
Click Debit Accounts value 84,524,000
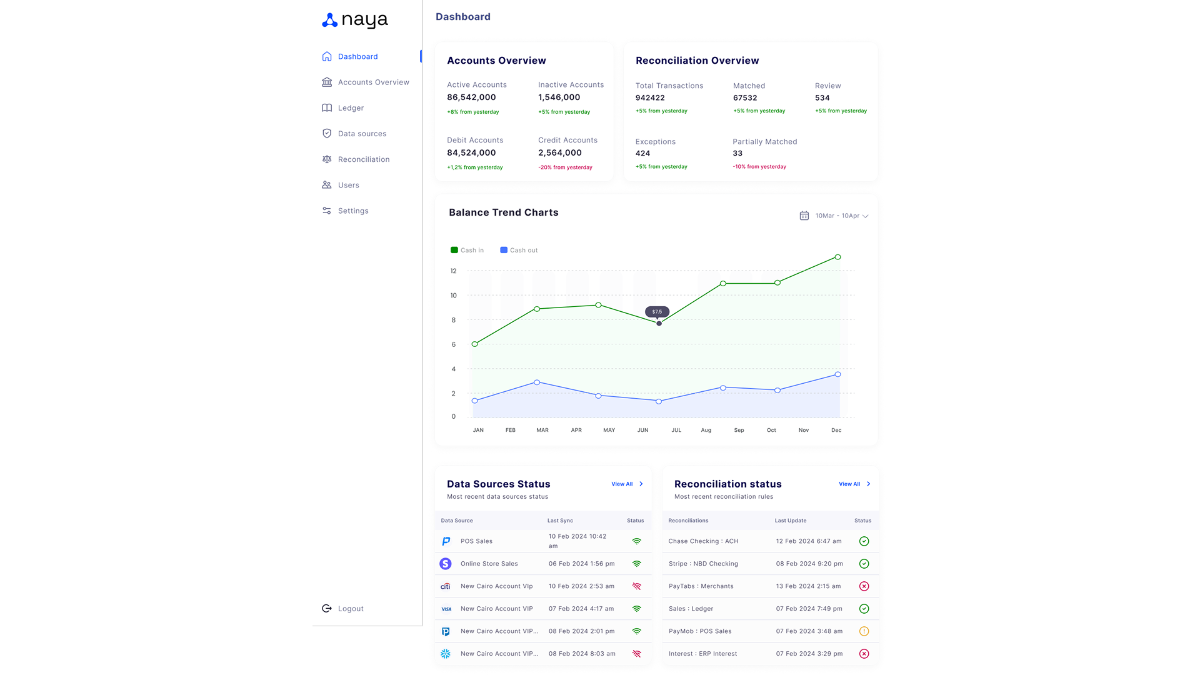pos(472,153)
